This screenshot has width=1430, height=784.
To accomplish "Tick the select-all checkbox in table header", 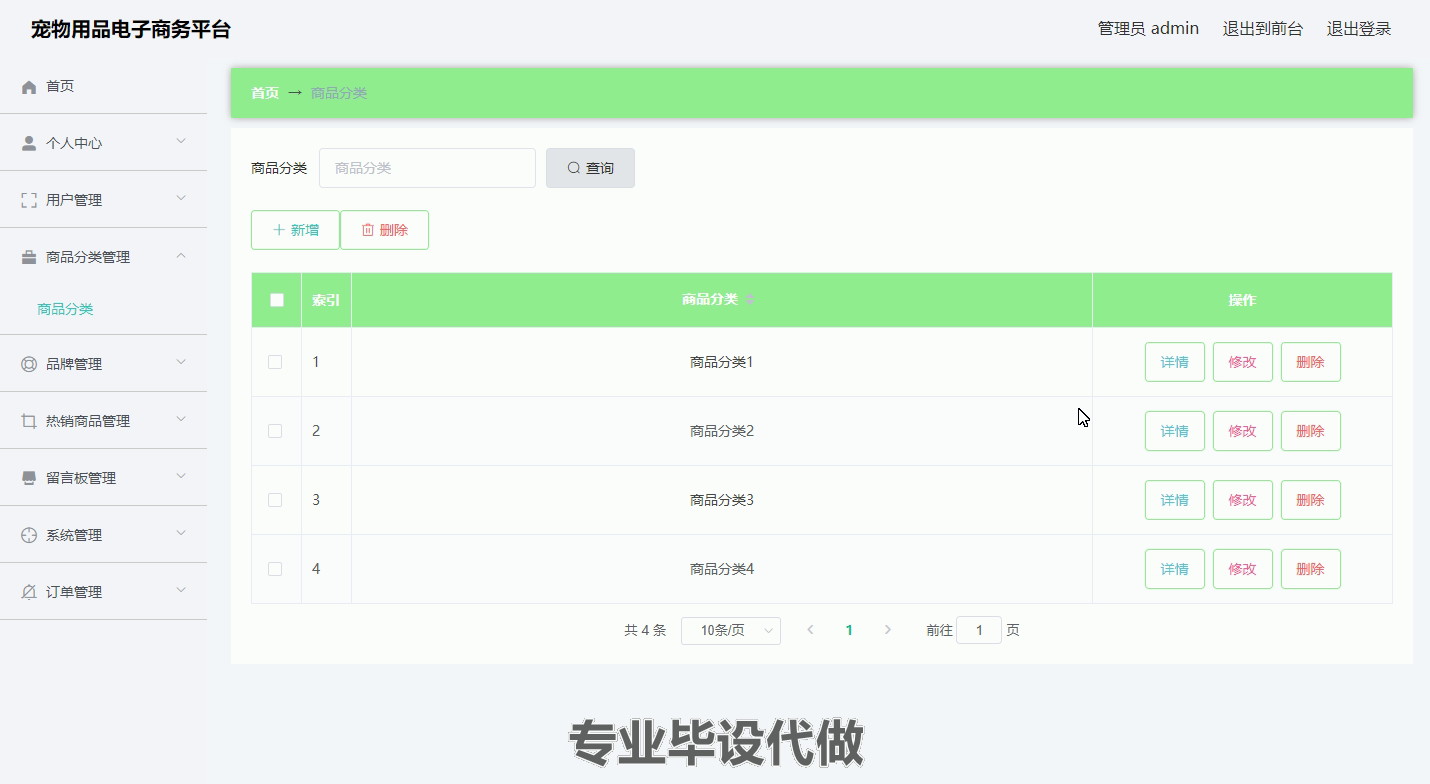I will coord(277,300).
